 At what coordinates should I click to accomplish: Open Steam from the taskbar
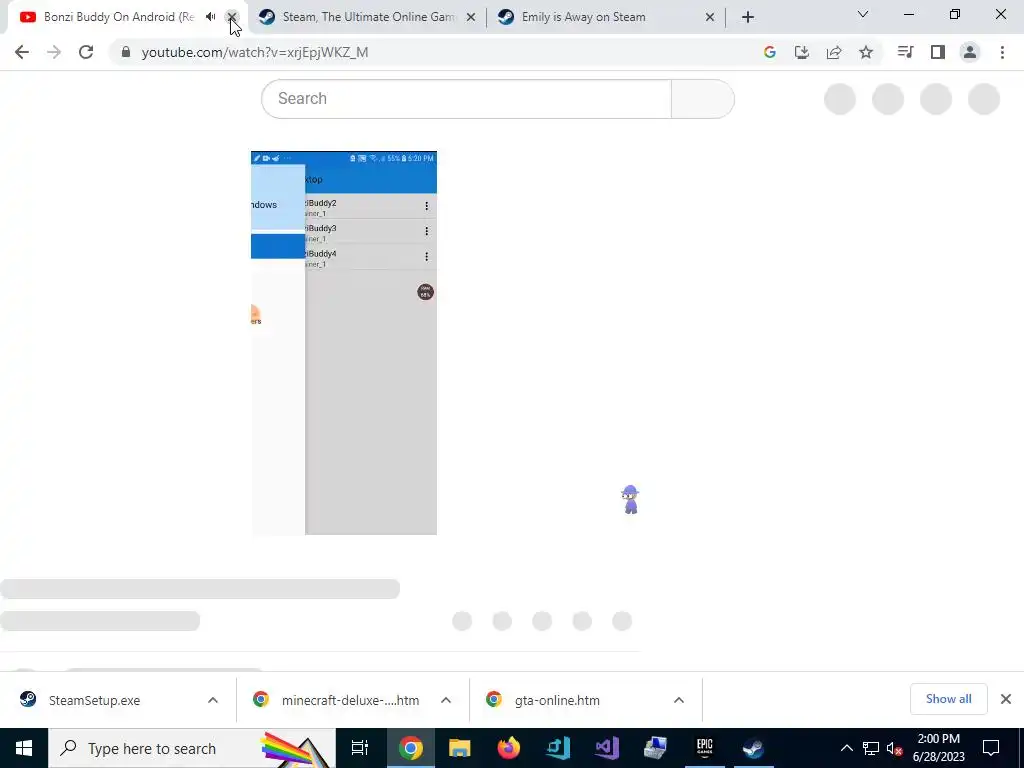coord(753,748)
